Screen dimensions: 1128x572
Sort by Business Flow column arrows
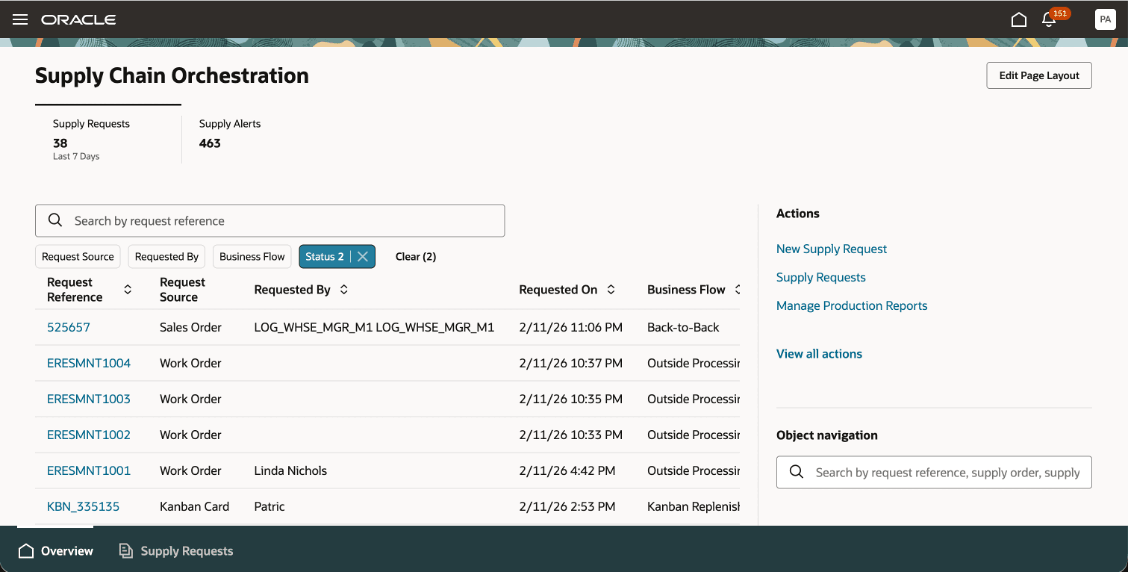(737, 289)
